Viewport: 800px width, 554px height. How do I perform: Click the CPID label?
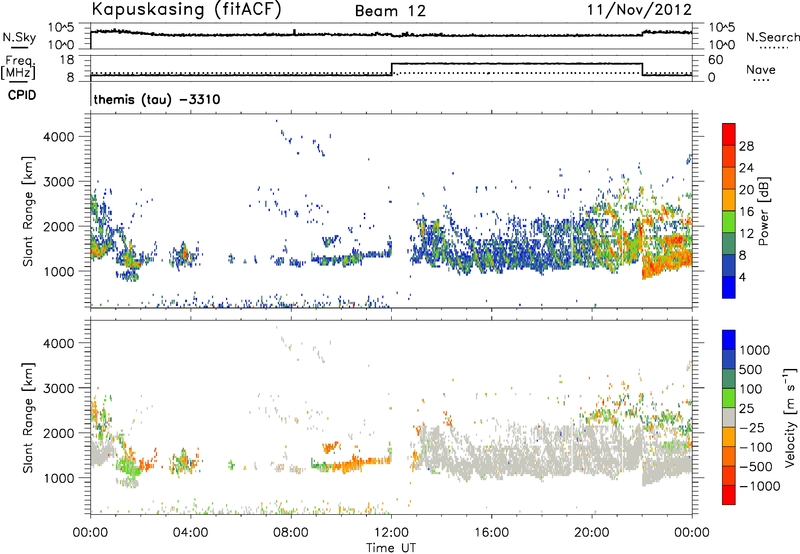tap(22, 95)
